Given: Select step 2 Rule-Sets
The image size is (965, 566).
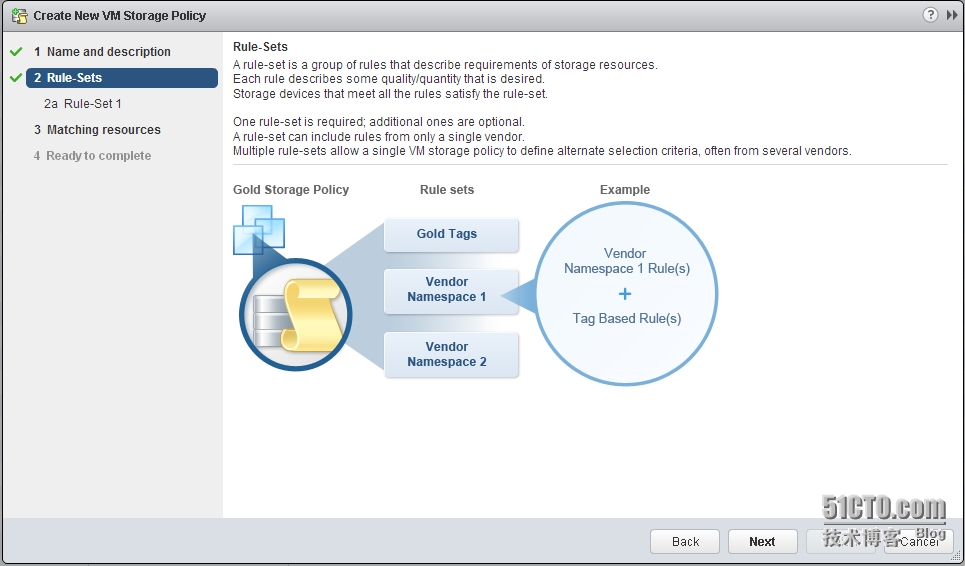Looking at the screenshot, I should click(122, 78).
